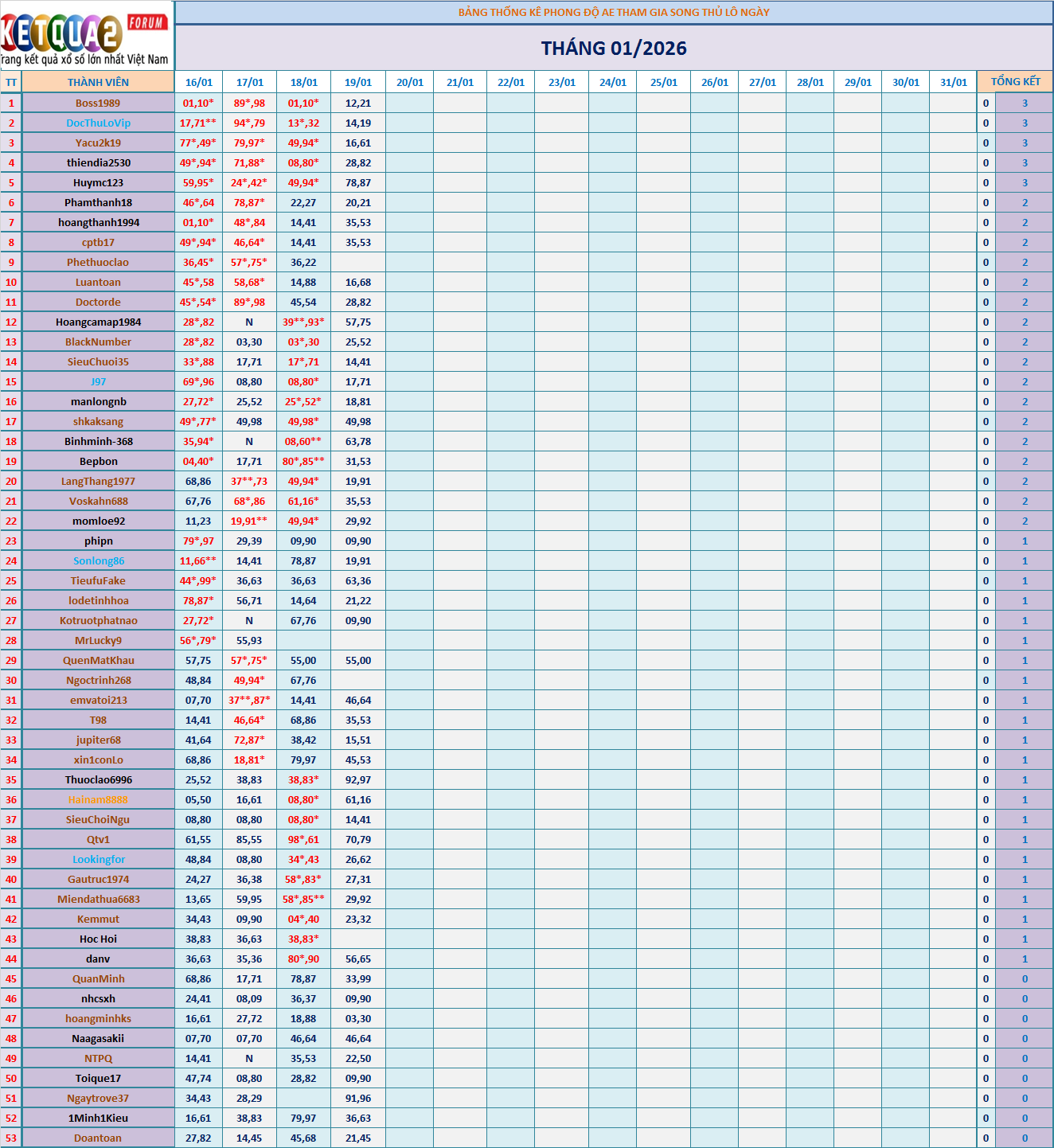Select the Miendathua6683 member name
The width and height of the screenshot is (1054, 1148).
(99, 899)
